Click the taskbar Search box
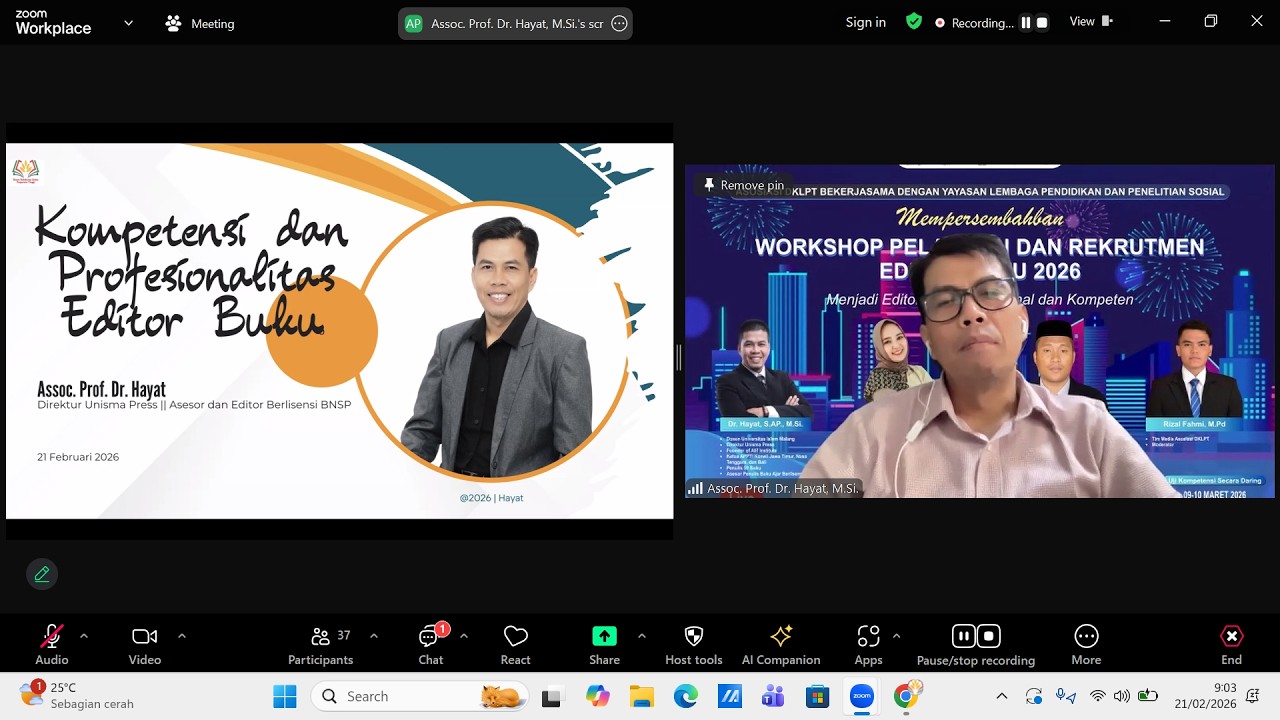Image resolution: width=1280 pixels, height=720 pixels. (x=420, y=696)
